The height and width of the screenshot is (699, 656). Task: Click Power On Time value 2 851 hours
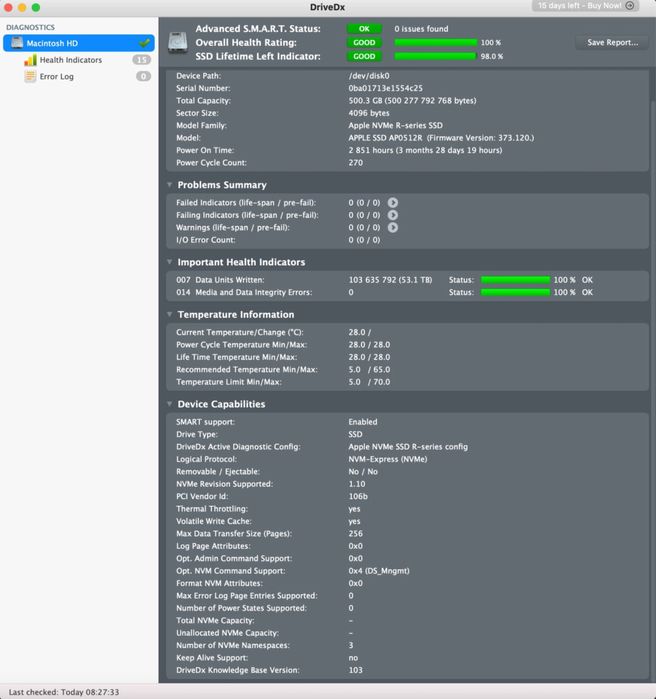coord(425,150)
